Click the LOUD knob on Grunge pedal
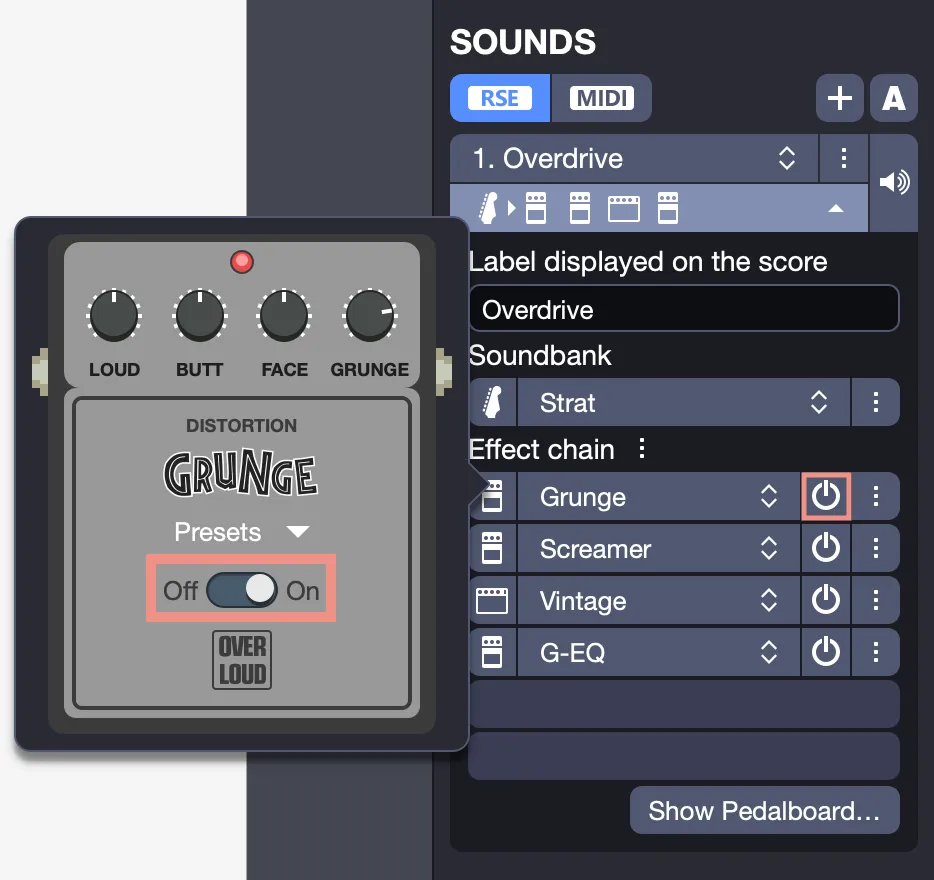Screen dimensions: 934x880 pyautogui.click(x=114, y=315)
